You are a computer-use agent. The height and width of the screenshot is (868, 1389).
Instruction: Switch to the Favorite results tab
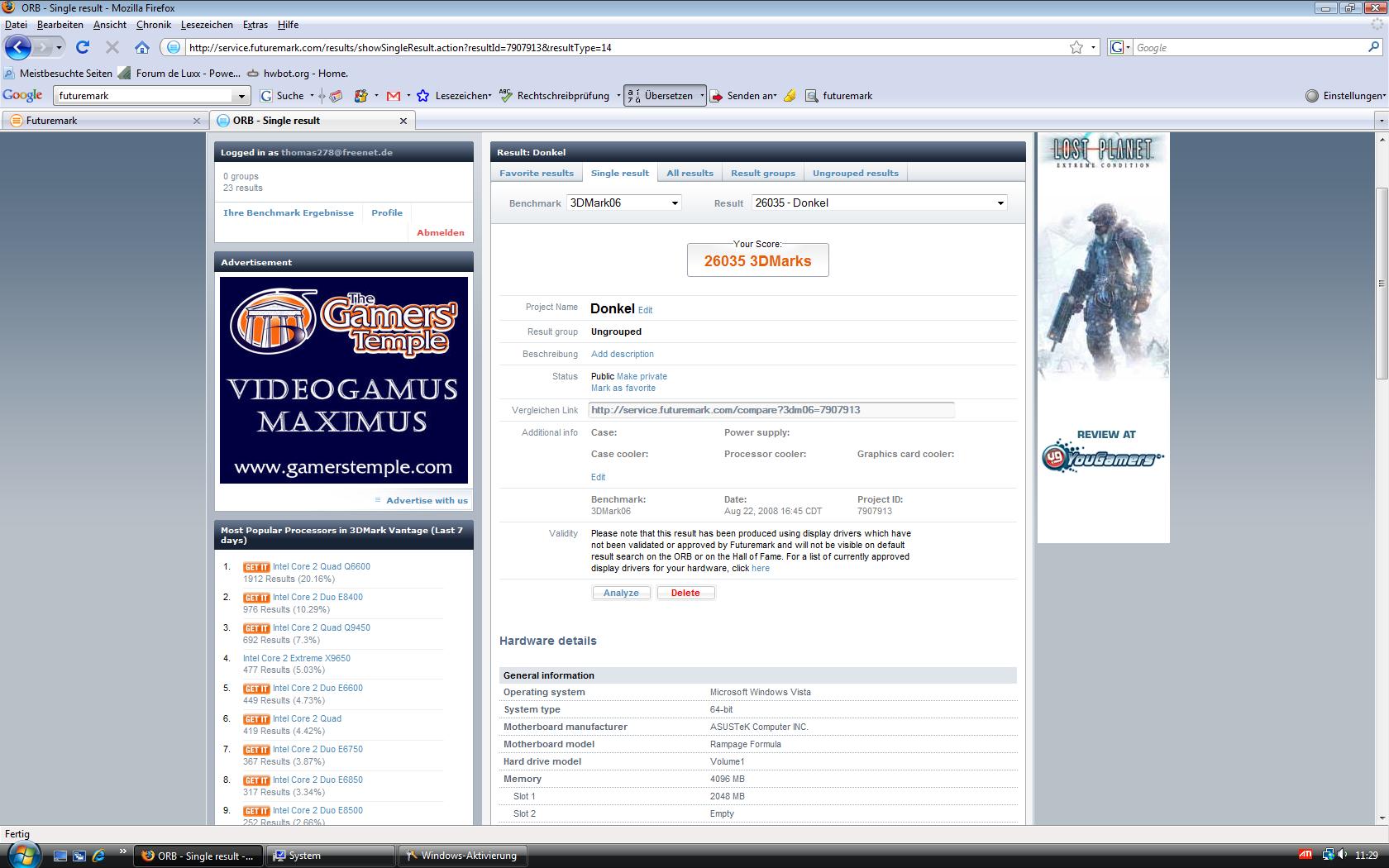pos(536,173)
